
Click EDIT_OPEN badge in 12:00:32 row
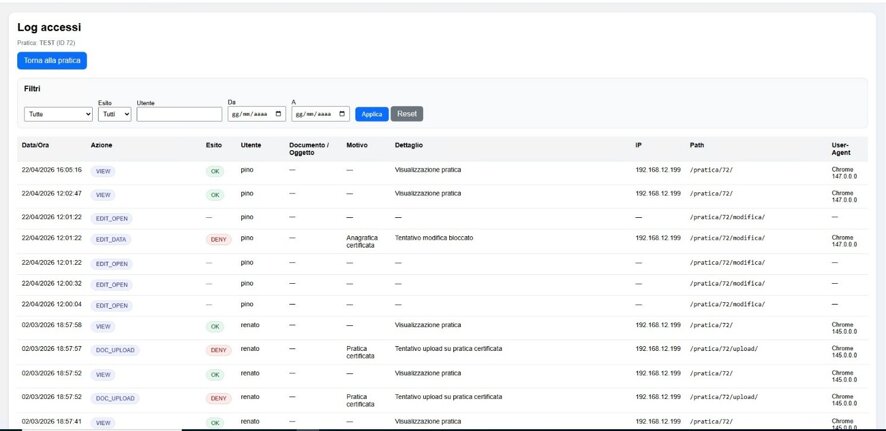(x=111, y=285)
